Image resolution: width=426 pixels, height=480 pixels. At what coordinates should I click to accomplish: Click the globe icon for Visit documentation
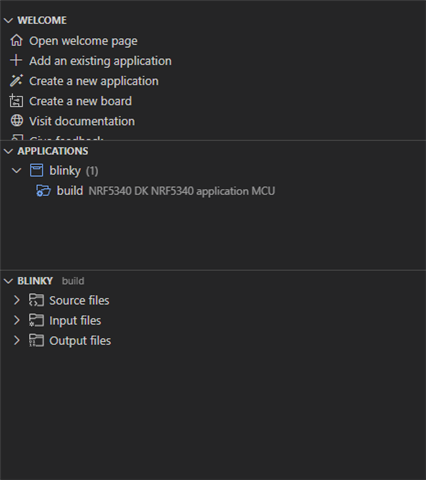pos(17,121)
